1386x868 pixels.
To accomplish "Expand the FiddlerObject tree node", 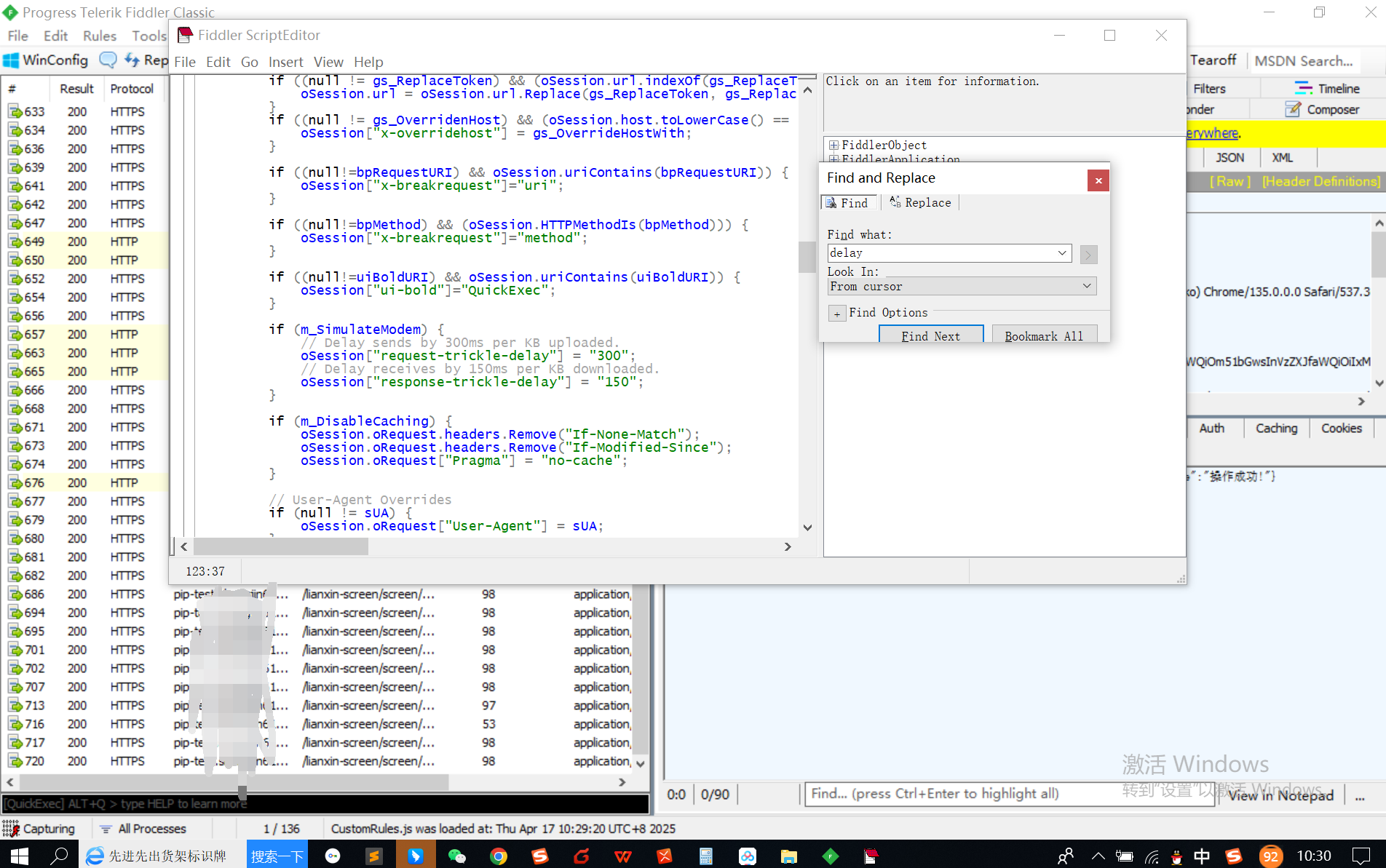I will pyautogui.click(x=833, y=145).
